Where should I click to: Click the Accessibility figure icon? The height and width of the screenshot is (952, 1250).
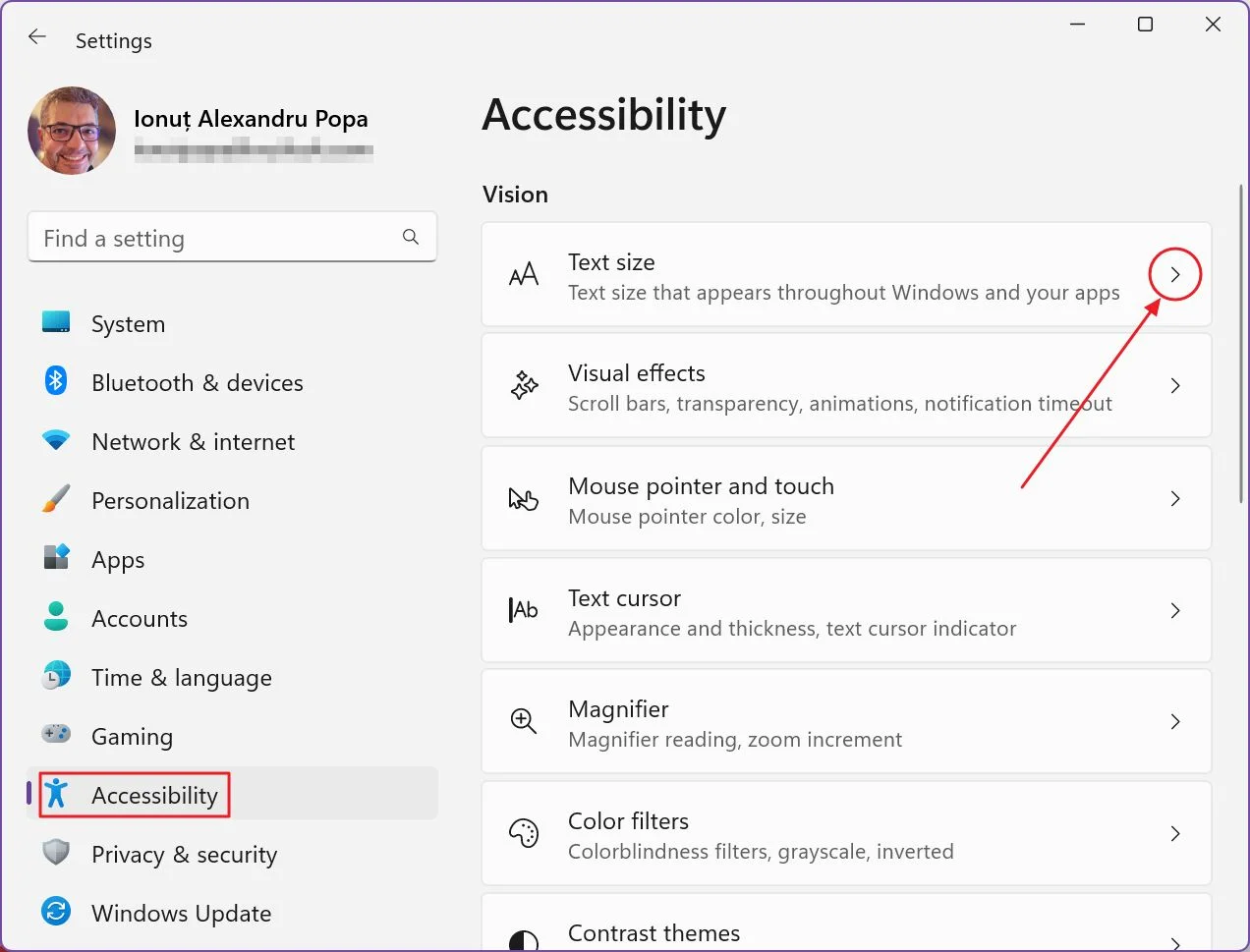[56, 794]
